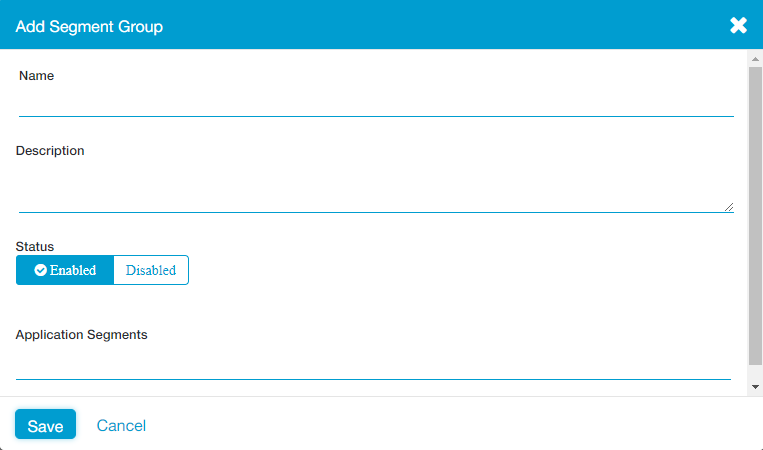Open the Application Segments selection field
The height and width of the screenshot is (450, 763).
click(x=373, y=365)
